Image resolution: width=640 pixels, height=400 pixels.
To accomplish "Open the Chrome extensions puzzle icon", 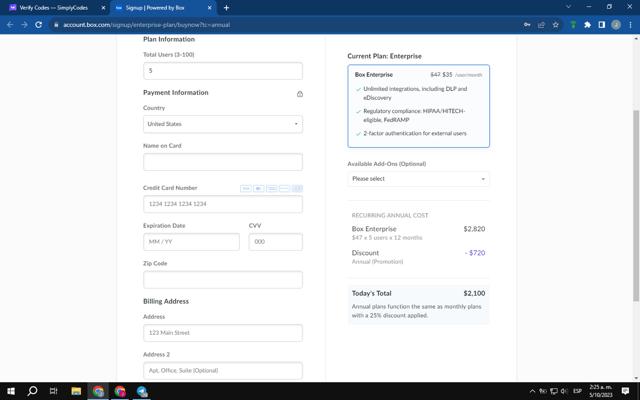I will 587,25.
